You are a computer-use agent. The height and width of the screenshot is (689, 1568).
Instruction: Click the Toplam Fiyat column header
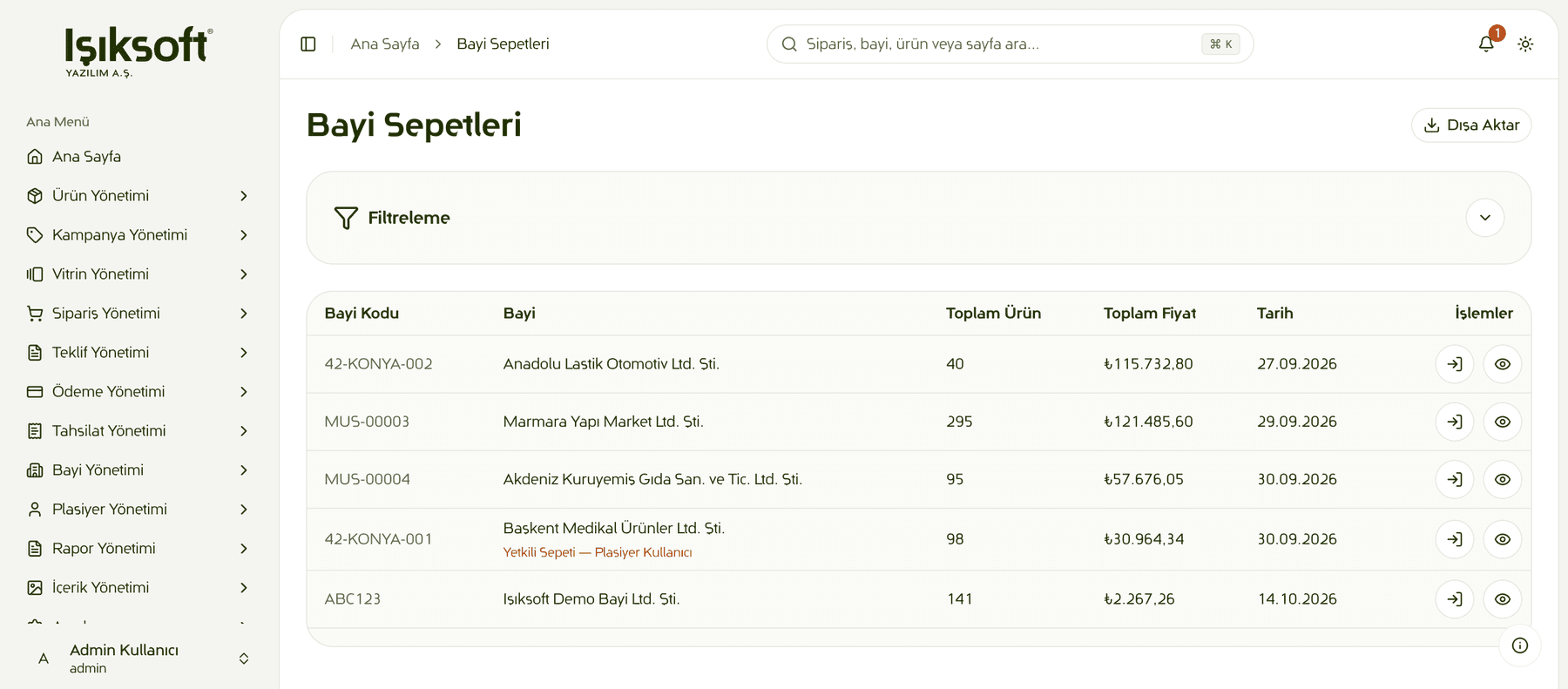pyautogui.click(x=1150, y=314)
